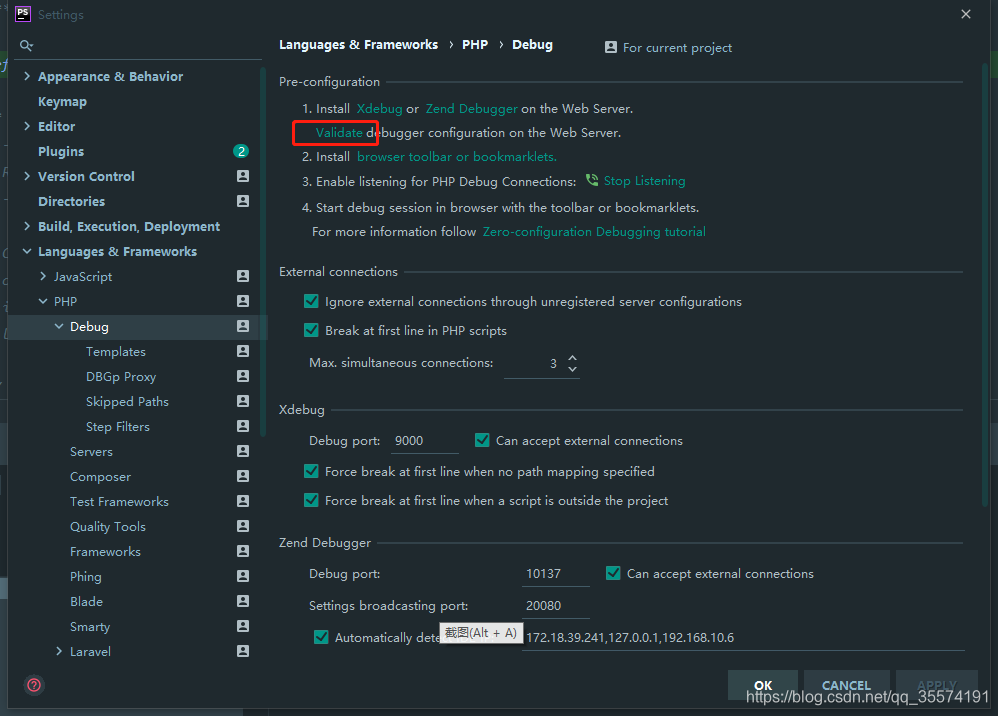
Task: Toggle Xdebug Can accept external connections
Action: pos(482,440)
